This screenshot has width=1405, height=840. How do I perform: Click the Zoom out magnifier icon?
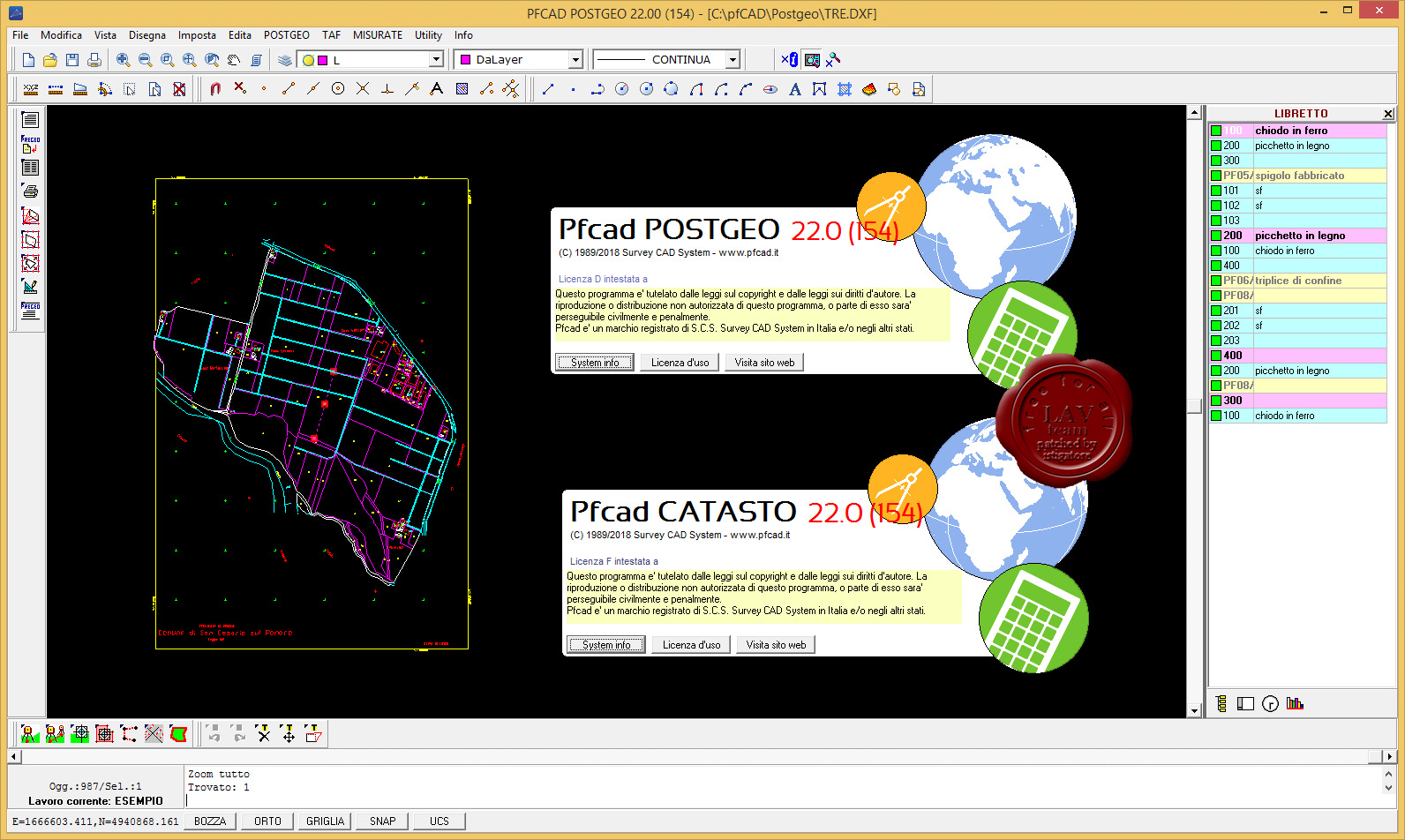pyautogui.click(x=146, y=60)
